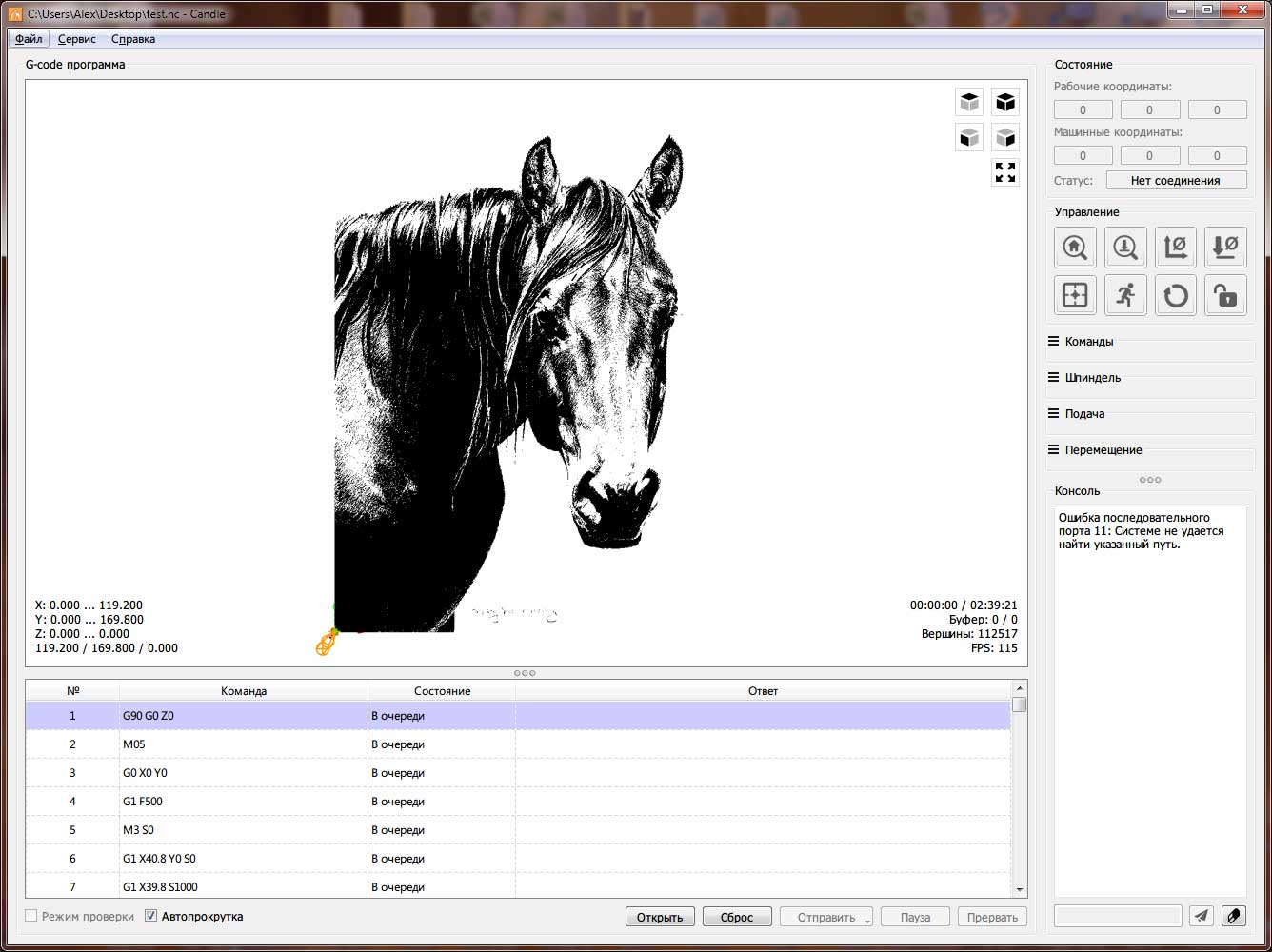Screen dimensions: 1272x952
Task: Click the Вершины: 112517 readout
Action: coord(969,634)
